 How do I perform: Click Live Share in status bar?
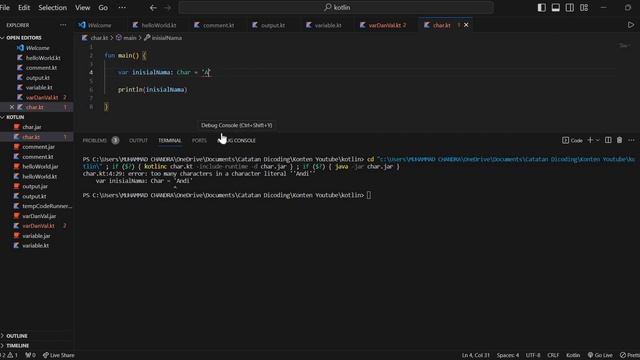[x=58, y=355]
